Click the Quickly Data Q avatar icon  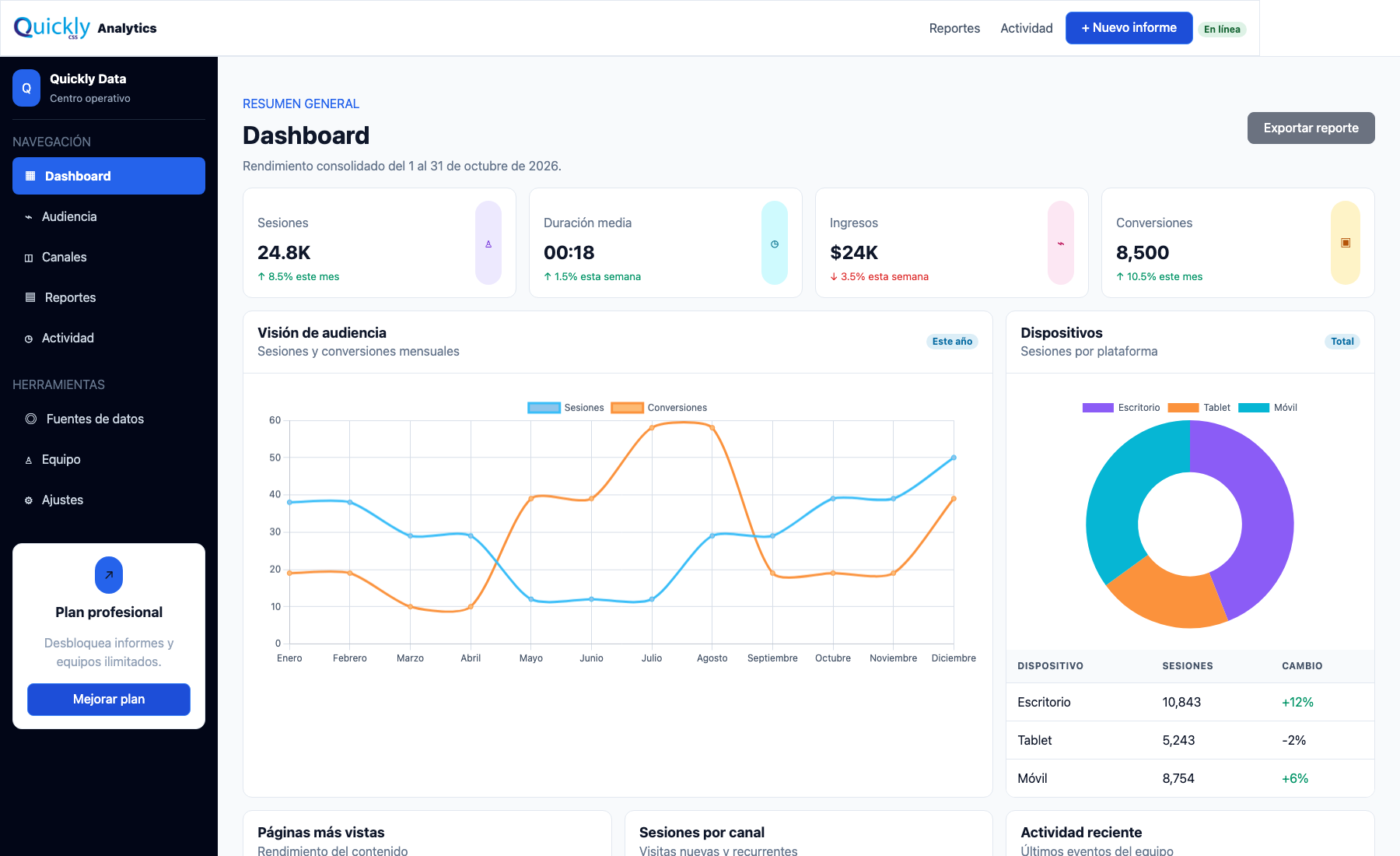[x=26, y=88]
